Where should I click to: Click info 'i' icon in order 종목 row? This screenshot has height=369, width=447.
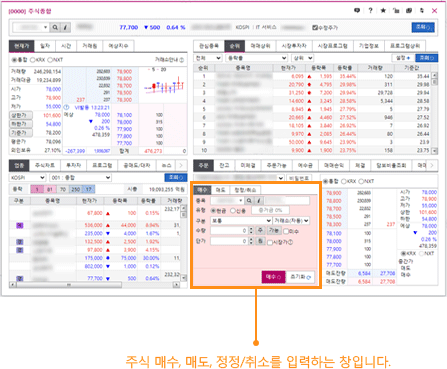point(259,201)
